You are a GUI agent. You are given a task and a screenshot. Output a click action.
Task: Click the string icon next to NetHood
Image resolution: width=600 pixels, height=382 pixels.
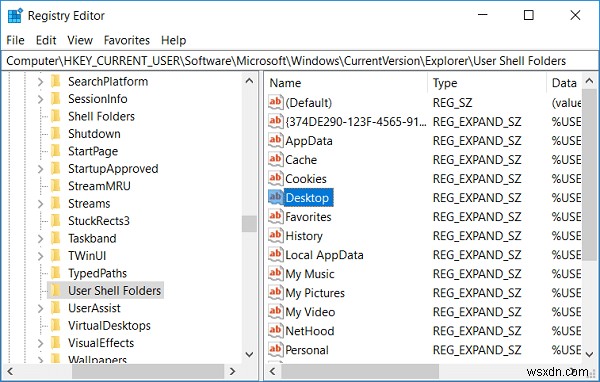point(276,330)
